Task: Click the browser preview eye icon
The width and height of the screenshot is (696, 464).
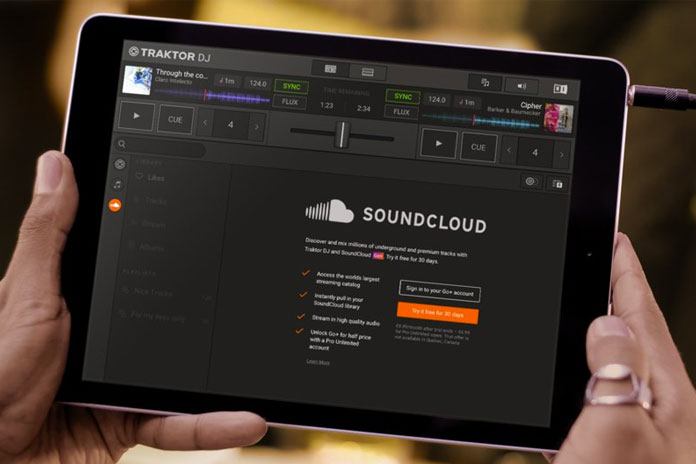Action: (x=530, y=182)
